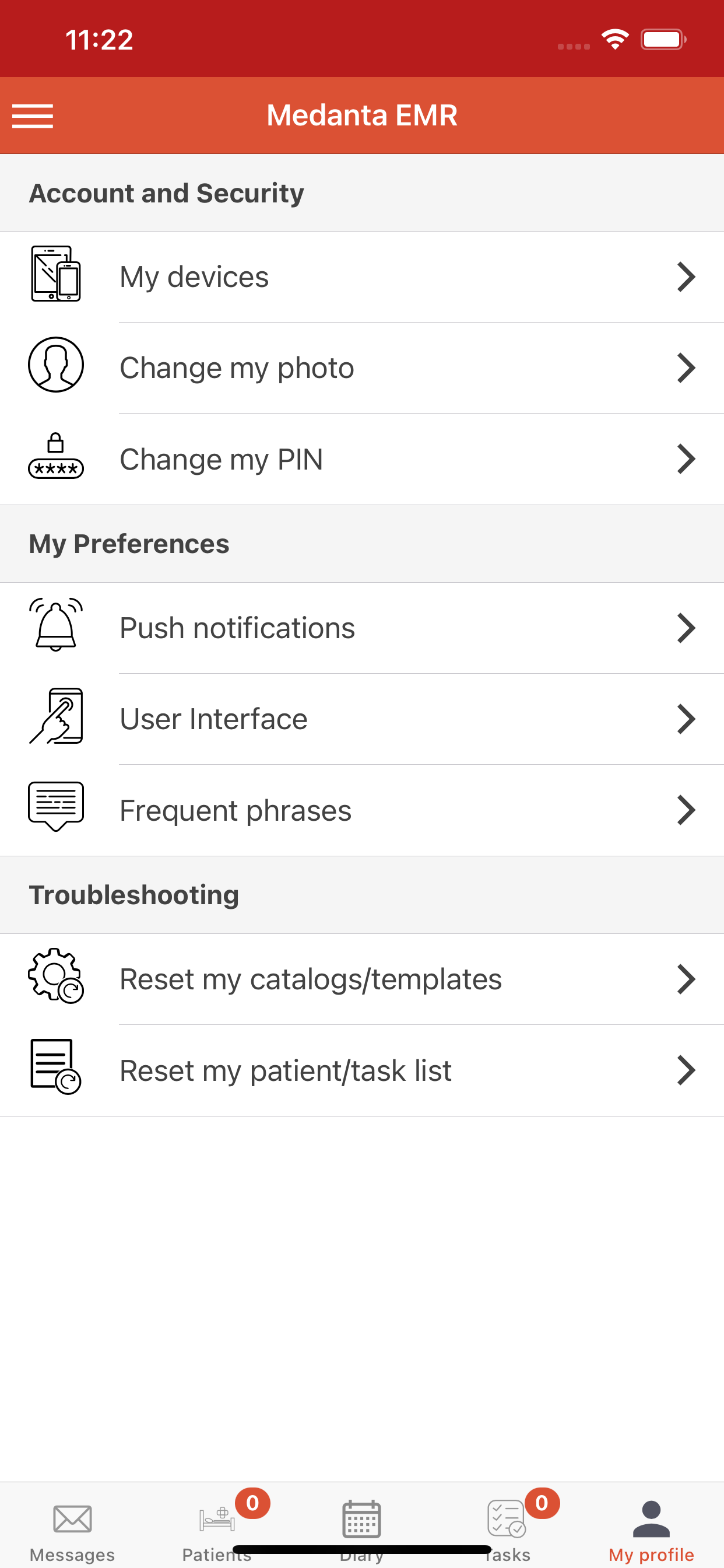Screen dimensions: 724x1568
Task: Tap the PIN lock icon
Action: (56, 456)
